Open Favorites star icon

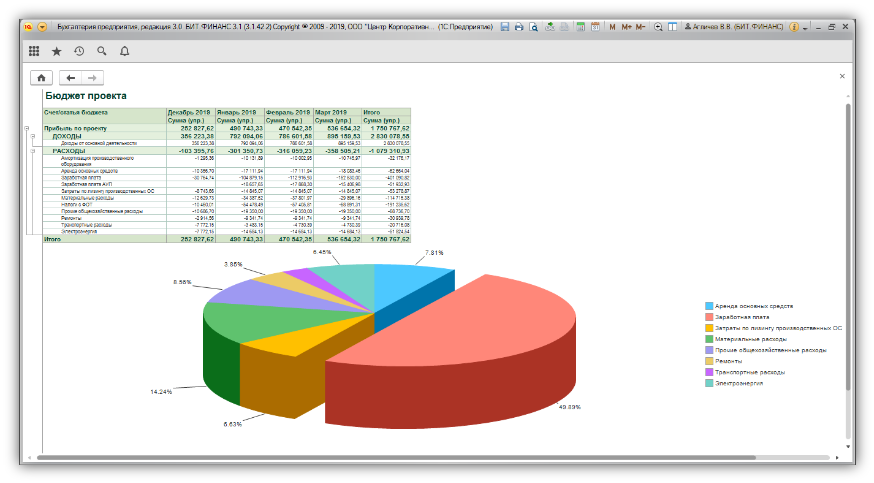tap(56, 50)
